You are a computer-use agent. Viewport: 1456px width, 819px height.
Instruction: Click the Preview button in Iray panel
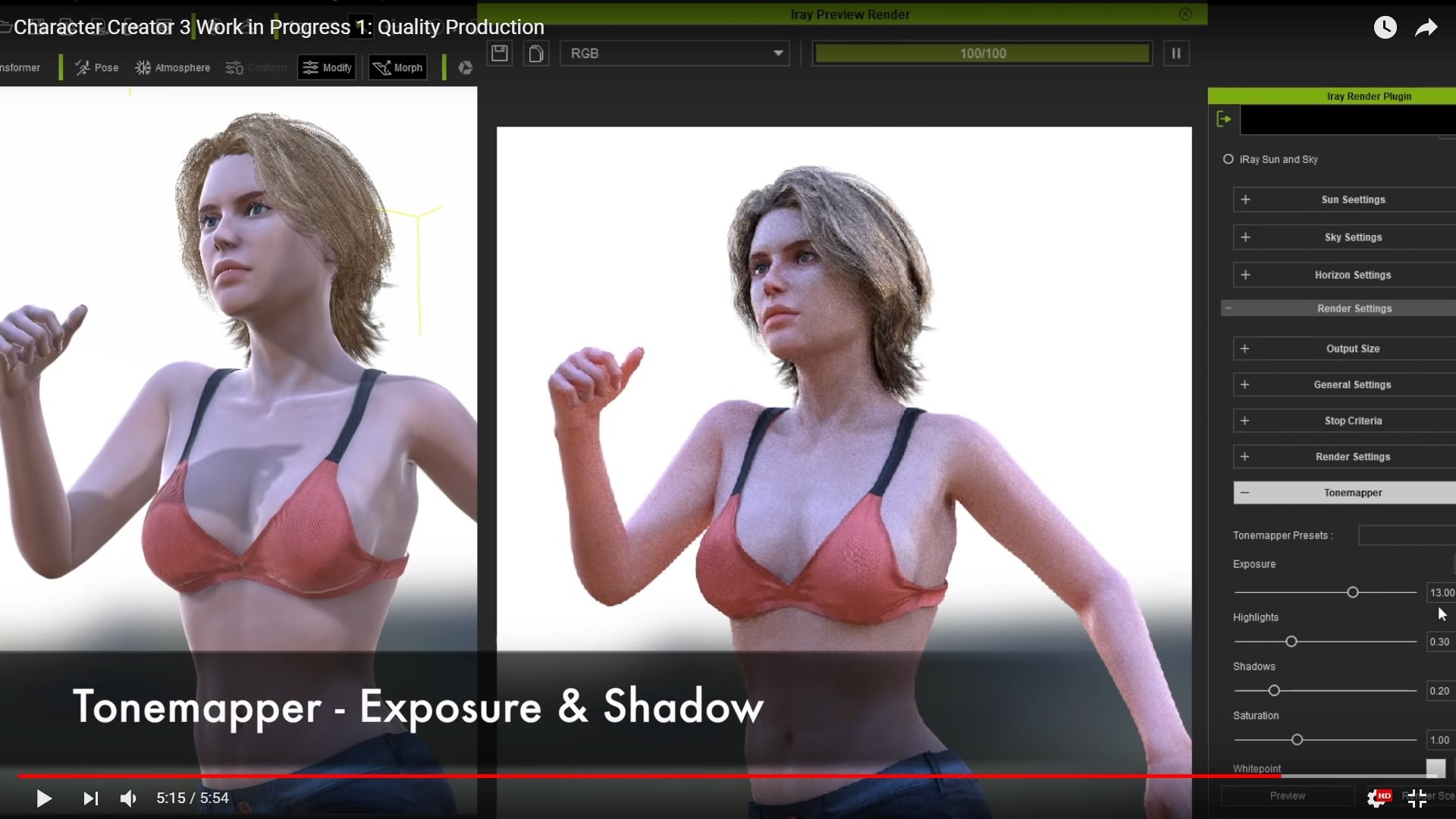click(1287, 795)
